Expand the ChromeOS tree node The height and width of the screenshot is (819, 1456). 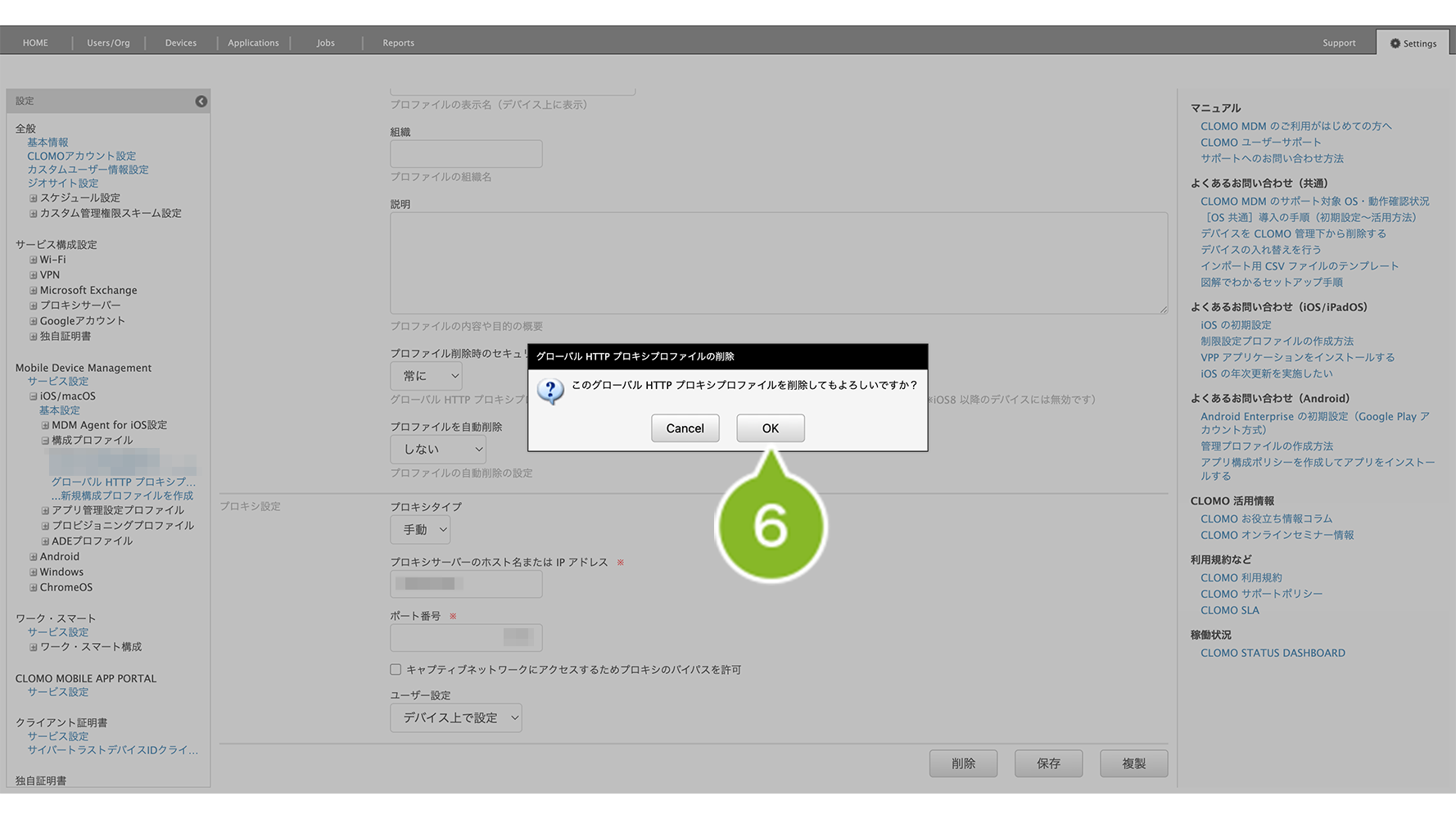coord(34,588)
